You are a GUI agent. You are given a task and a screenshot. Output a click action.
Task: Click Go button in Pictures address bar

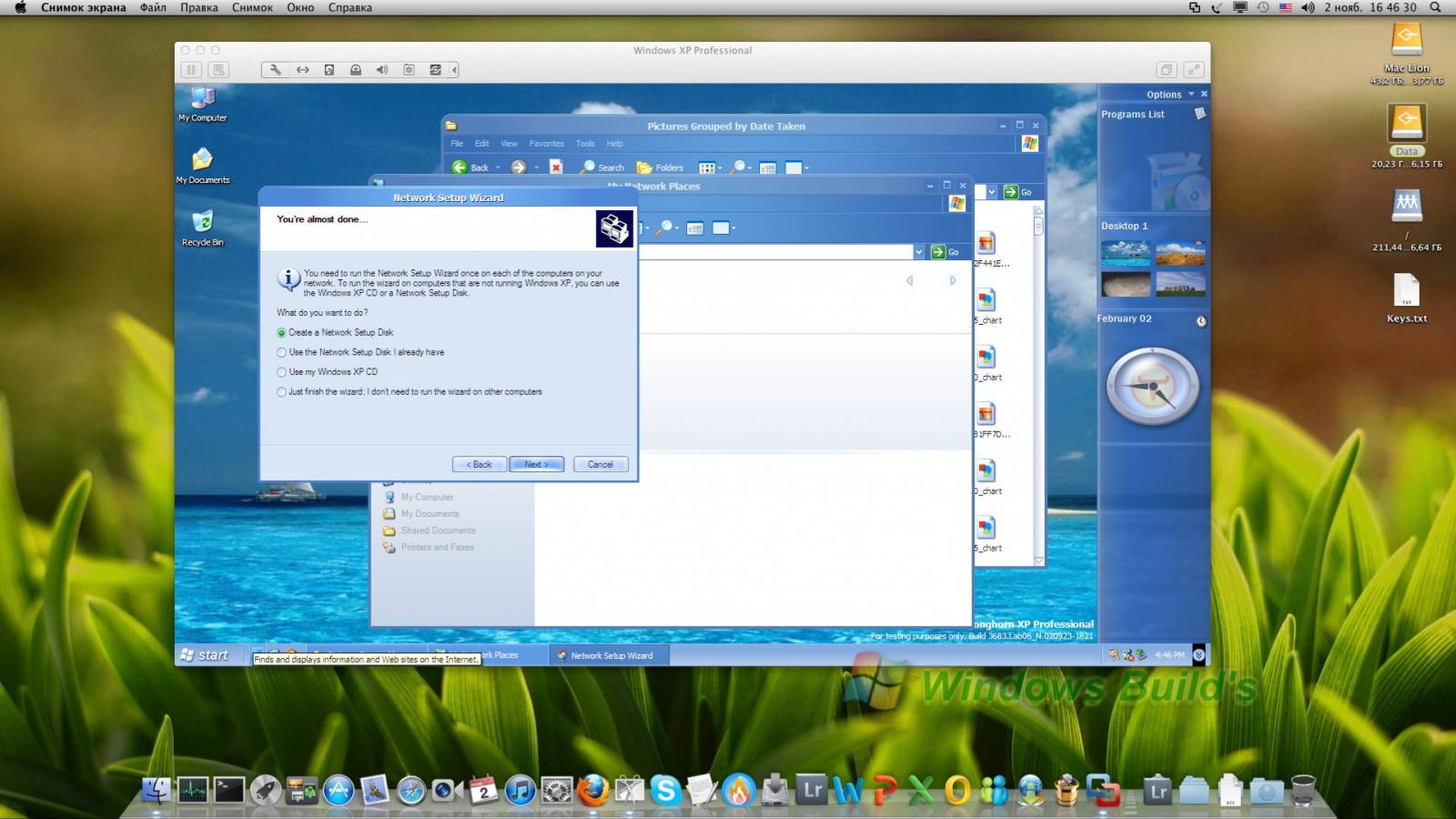[x=1018, y=192]
